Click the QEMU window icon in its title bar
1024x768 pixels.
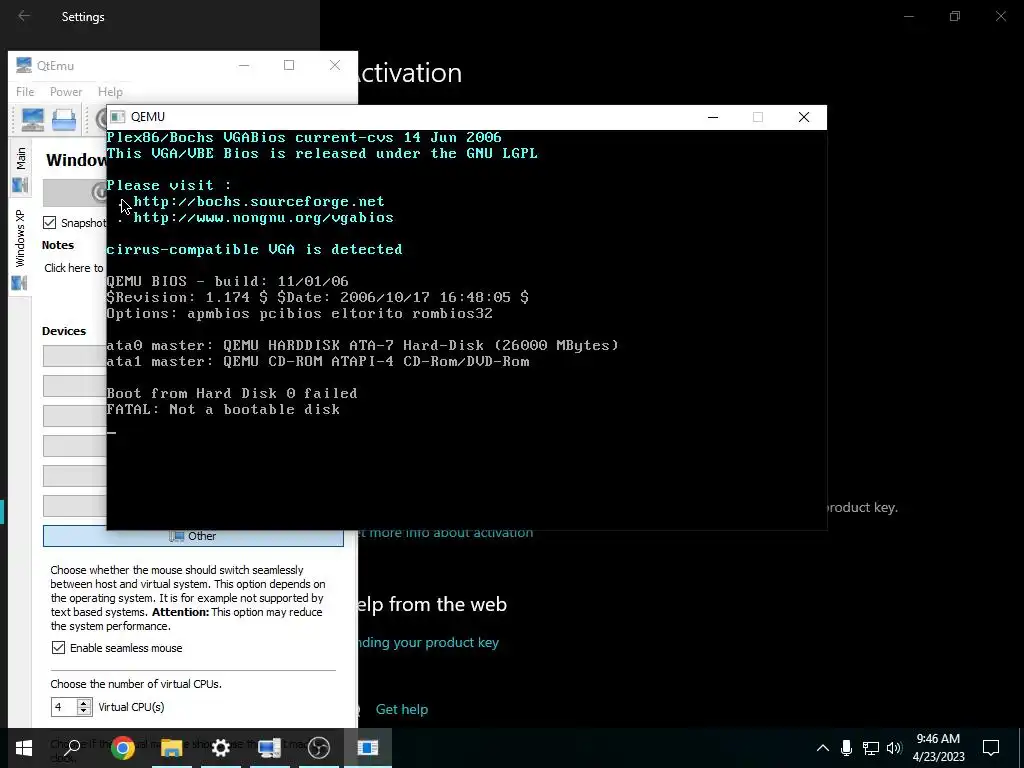coord(118,117)
